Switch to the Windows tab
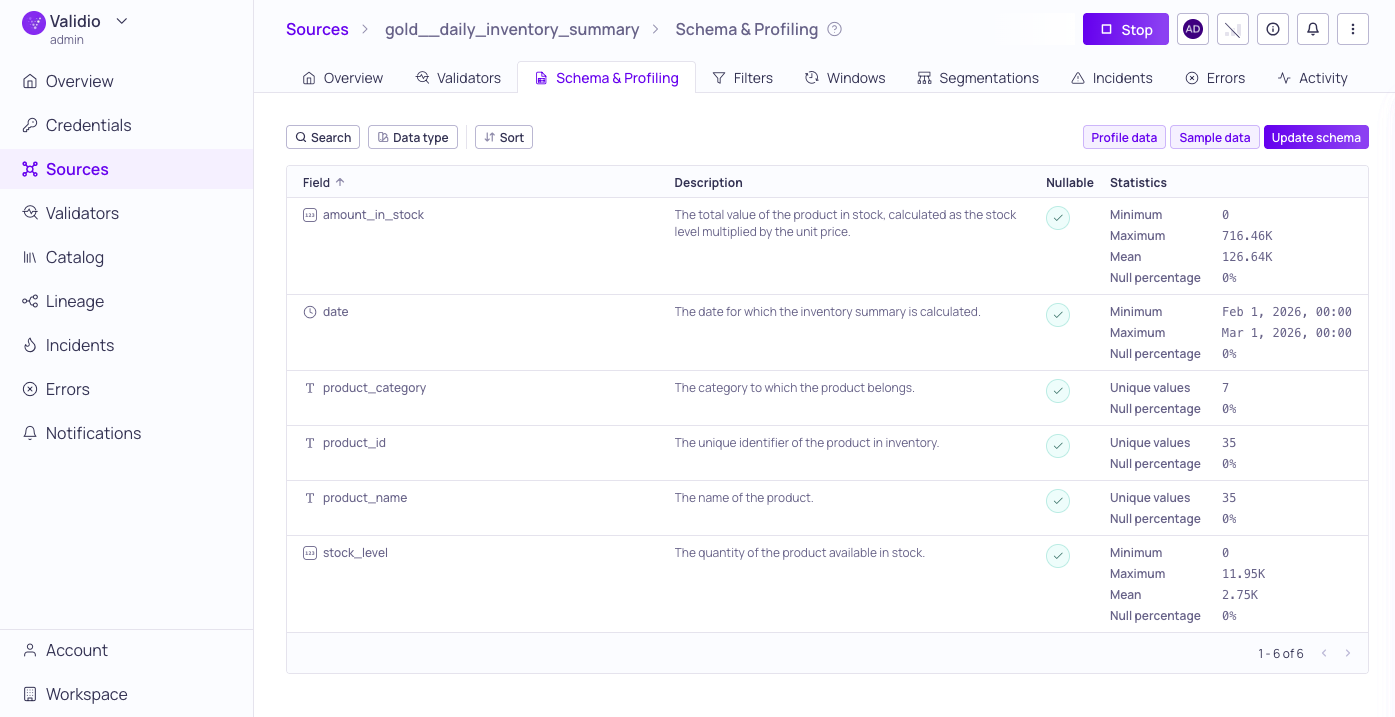 coord(845,78)
